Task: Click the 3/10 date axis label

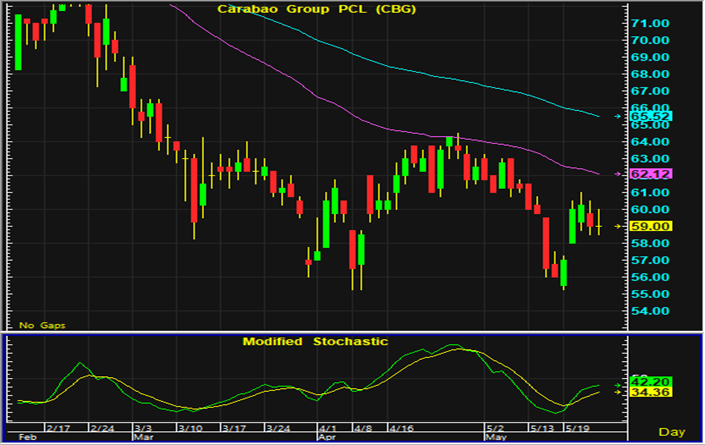Action: pyautogui.click(x=190, y=428)
